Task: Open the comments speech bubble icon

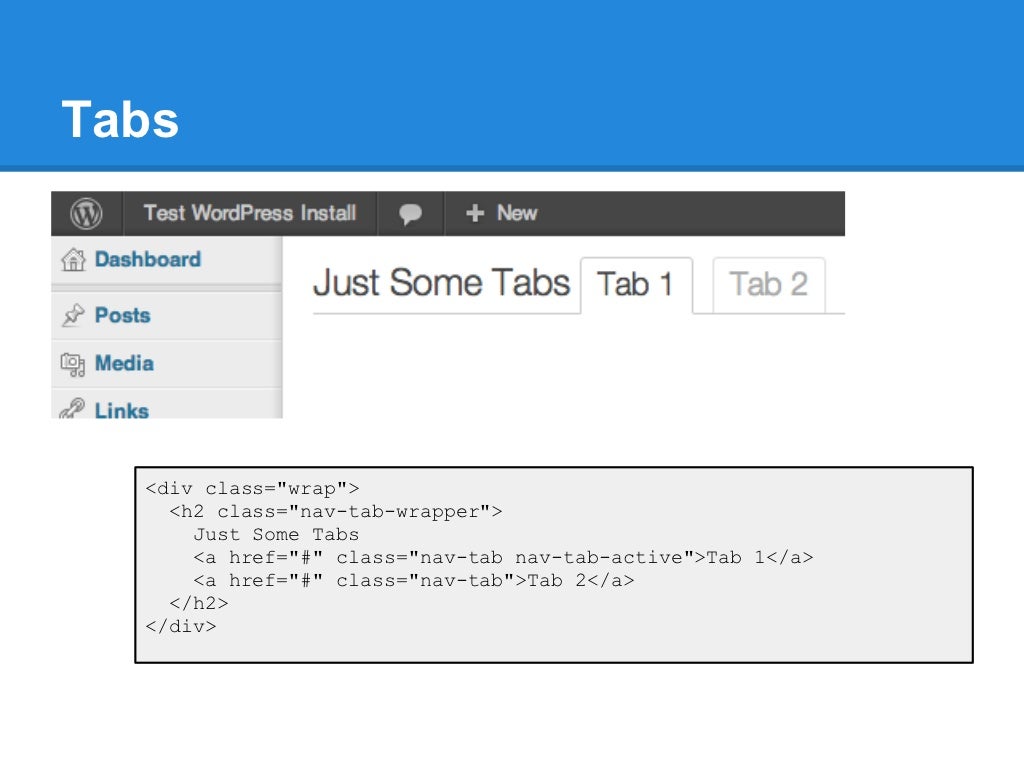Action: [410, 214]
